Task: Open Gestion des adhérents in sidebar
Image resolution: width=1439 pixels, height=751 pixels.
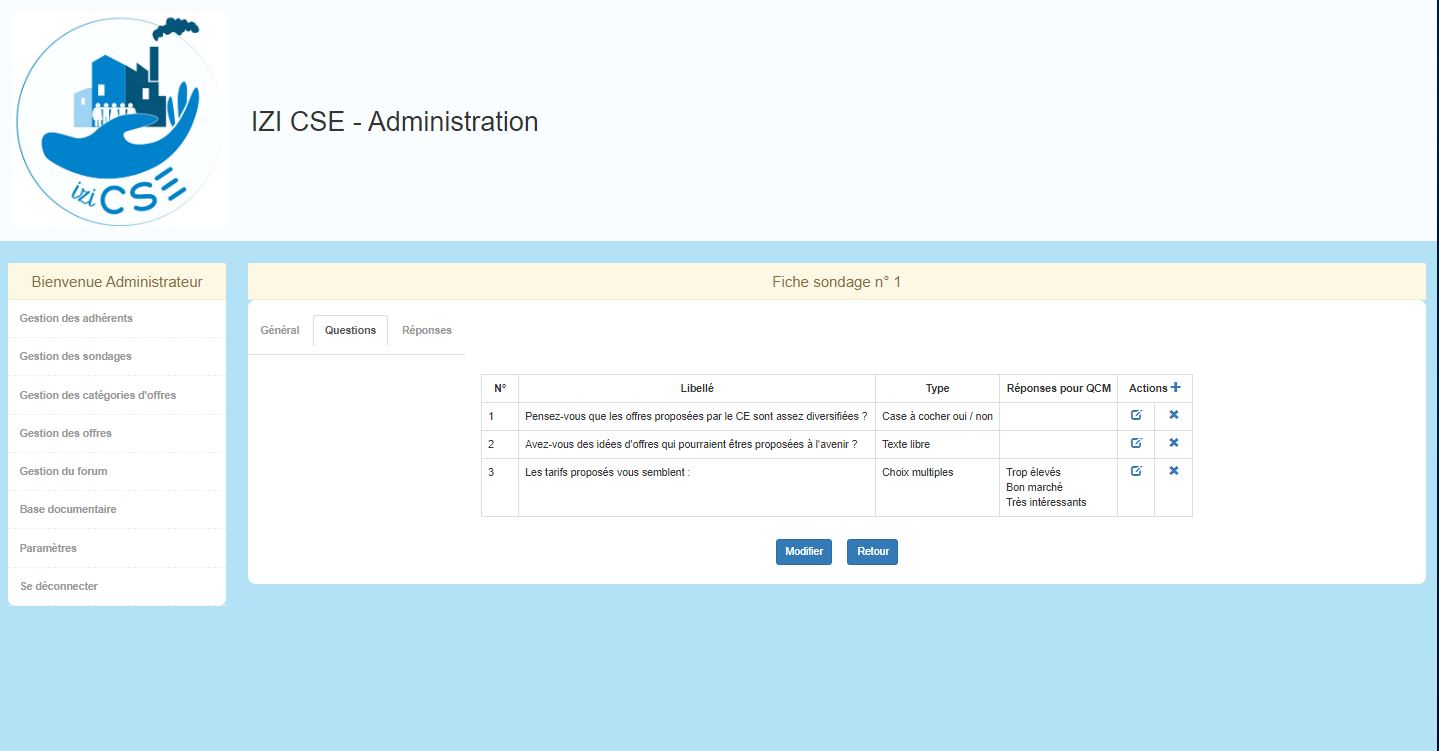Action: pos(76,318)
